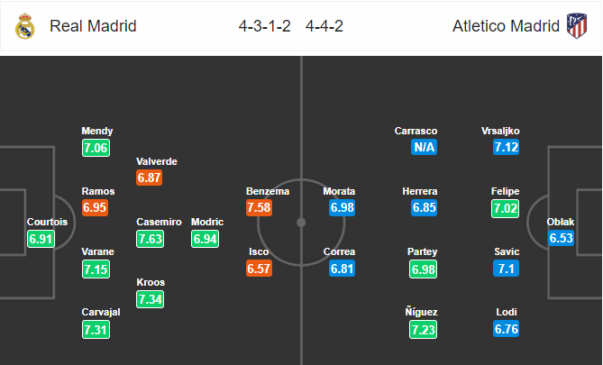This screenshot has height=365, width=603.
Task: Select Oblak's 6.53 rating badge
Action: point(561,238)
